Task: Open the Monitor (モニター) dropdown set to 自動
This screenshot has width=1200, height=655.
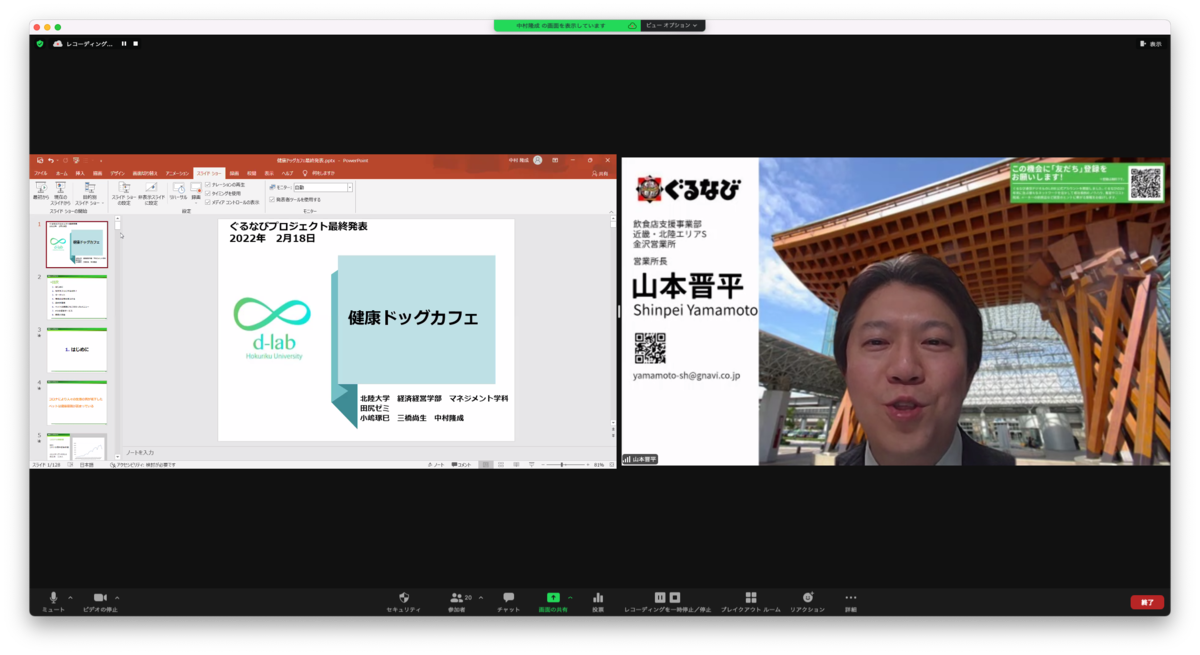Action: [x=322, y=187]
